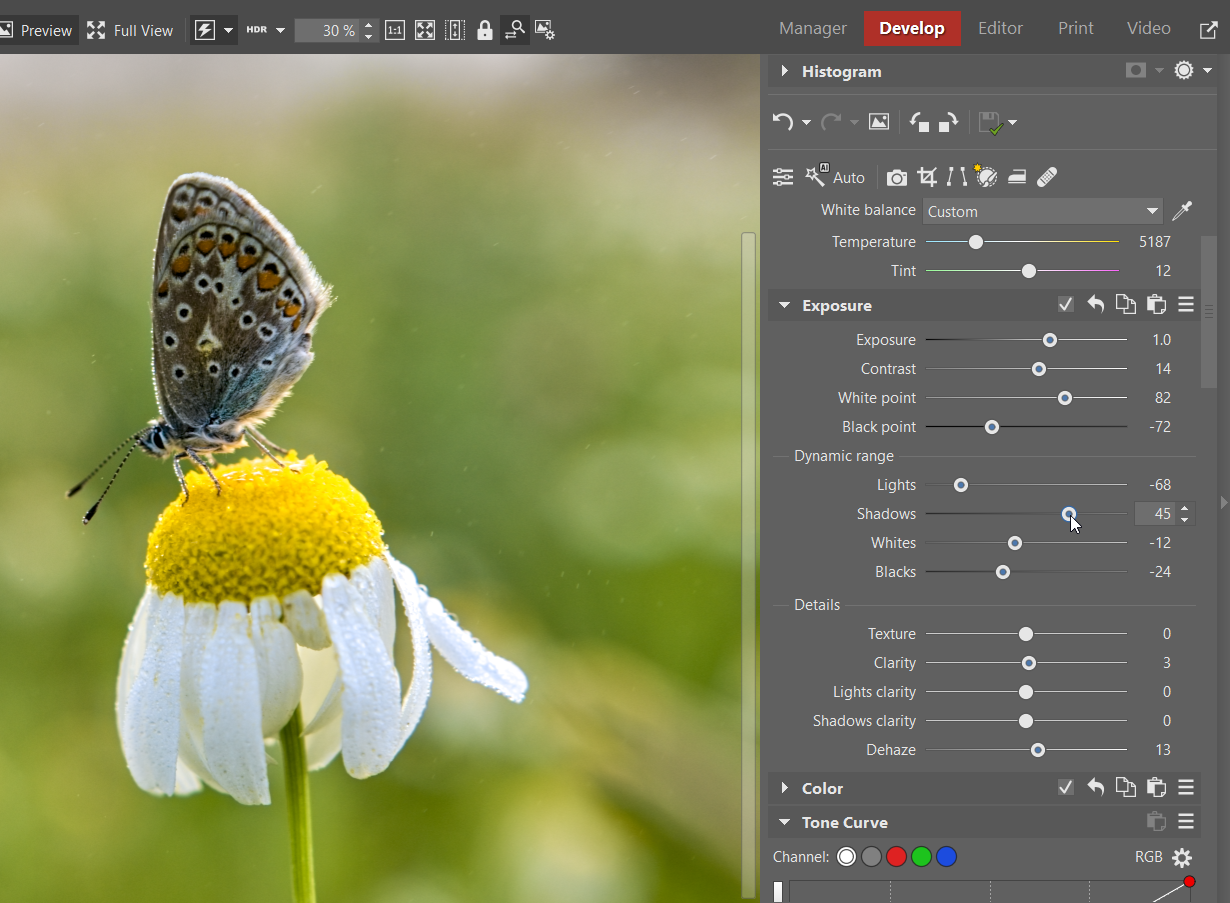Click the zoom lock padlock icon

[x=485, y=30]
